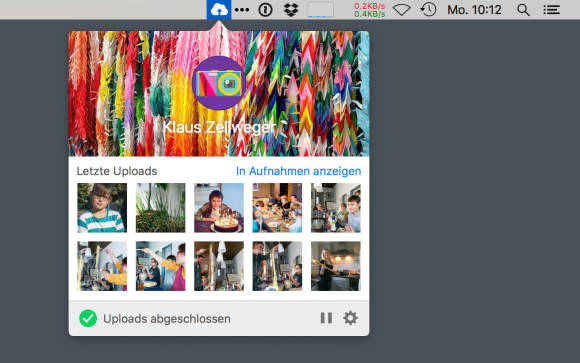The width and height of the screenshot is (580, 363).
Task: Open the fourth thumbnail in second row
Action: pyautogui.click(x=277, y=266)
